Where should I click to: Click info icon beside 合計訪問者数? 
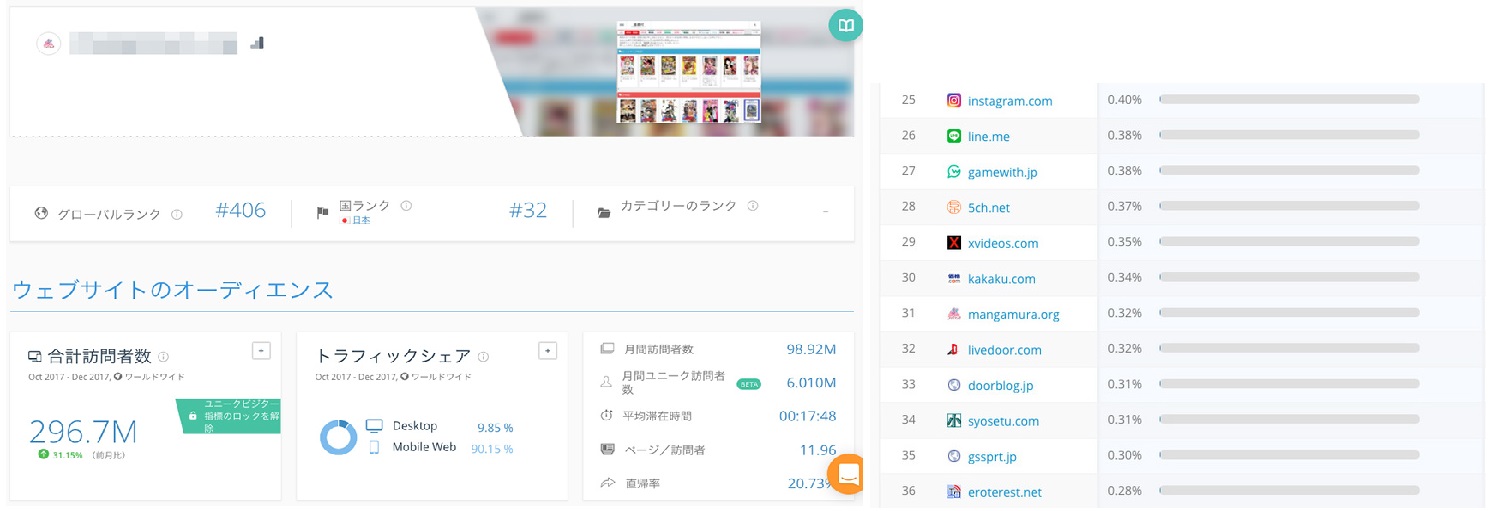tap(163, 356)
